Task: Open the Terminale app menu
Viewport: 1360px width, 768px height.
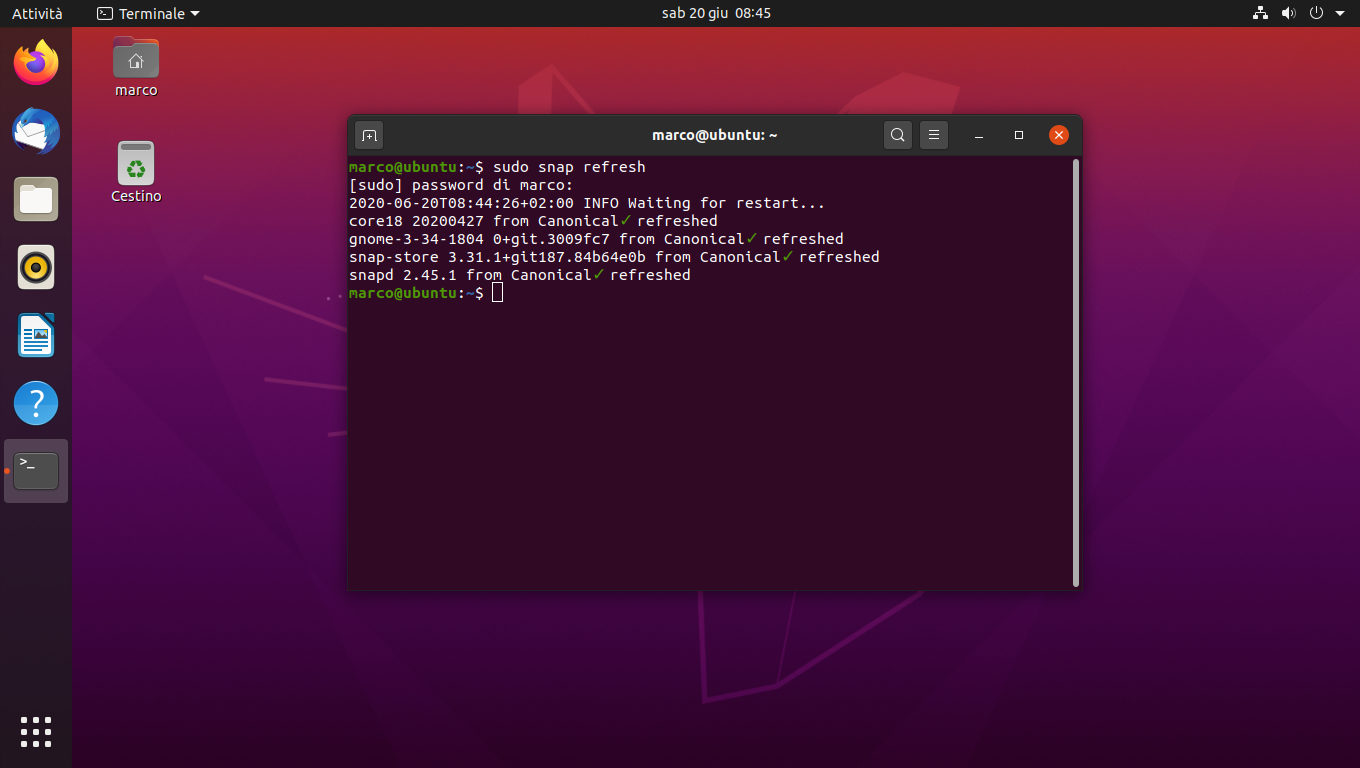Action: 148,13
